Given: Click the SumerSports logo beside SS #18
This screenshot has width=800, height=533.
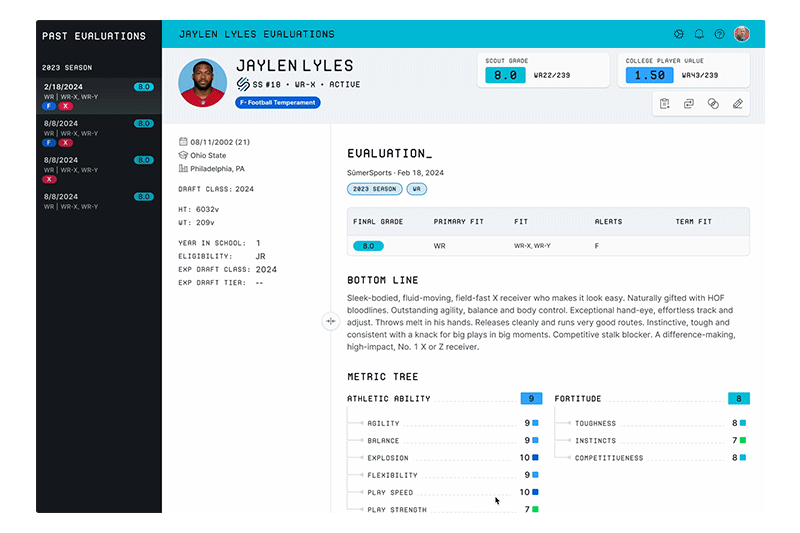Looking at the screenshot, I should coord(243,85).
